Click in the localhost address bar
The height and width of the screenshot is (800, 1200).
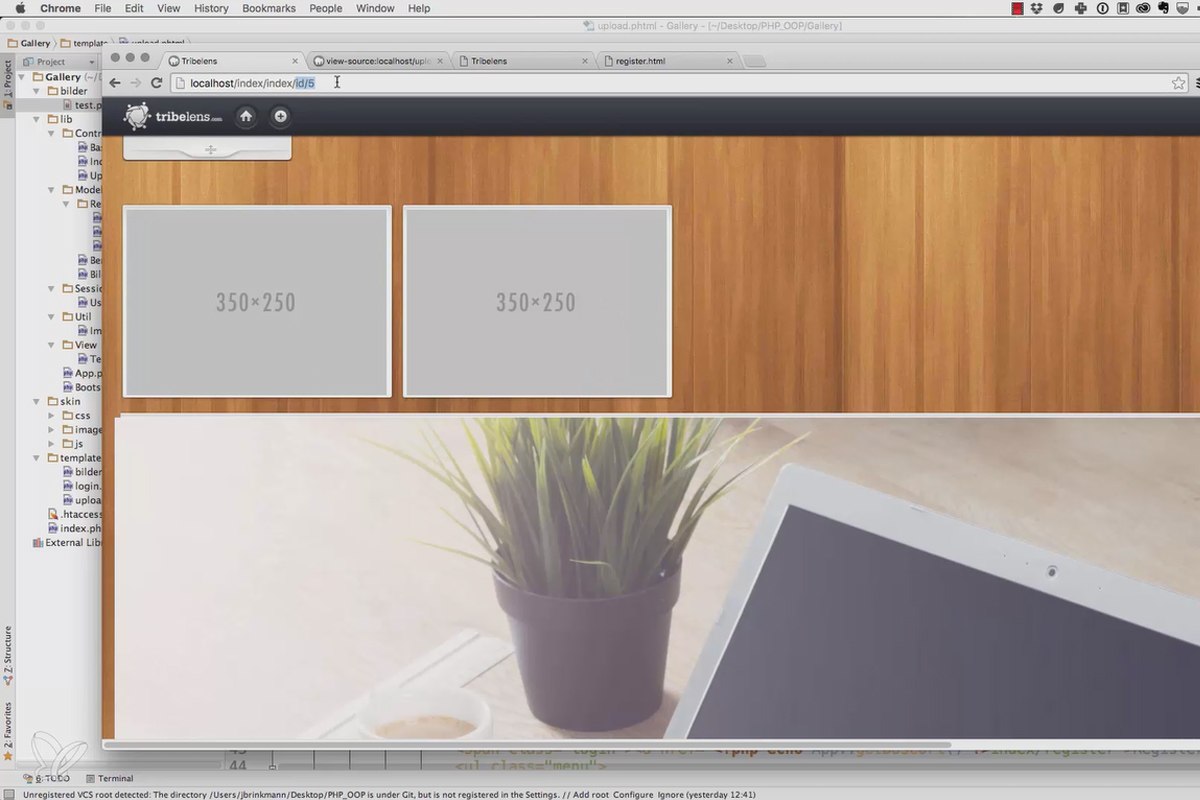click(680, 83)
